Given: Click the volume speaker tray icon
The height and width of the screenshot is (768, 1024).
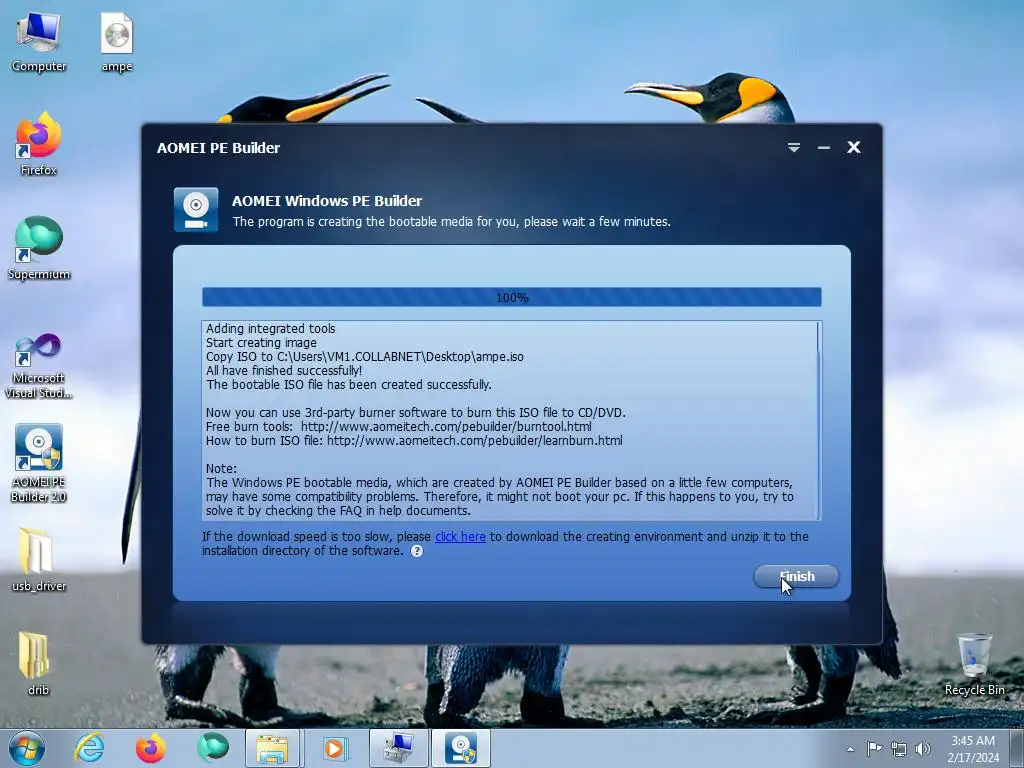Looking at the screenshot, I should coord(923,749).
